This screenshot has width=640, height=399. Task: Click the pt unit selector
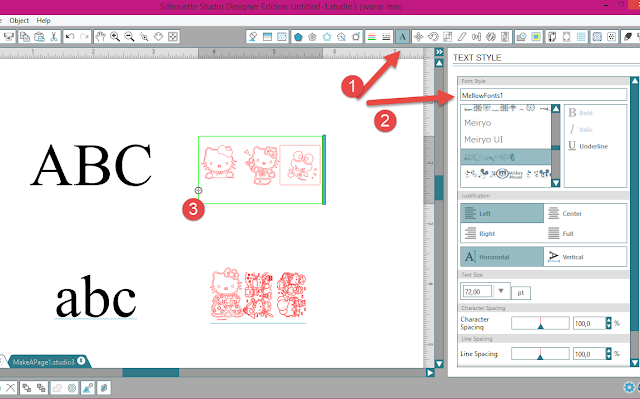521,293
